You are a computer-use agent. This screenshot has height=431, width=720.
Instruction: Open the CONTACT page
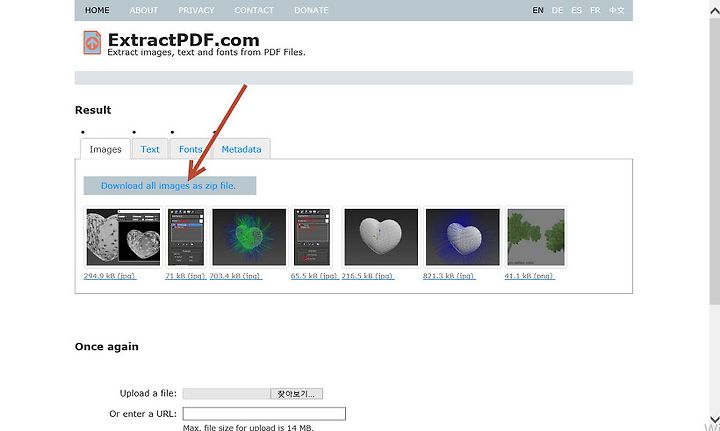pyautogui.click(x=254, y=10)
